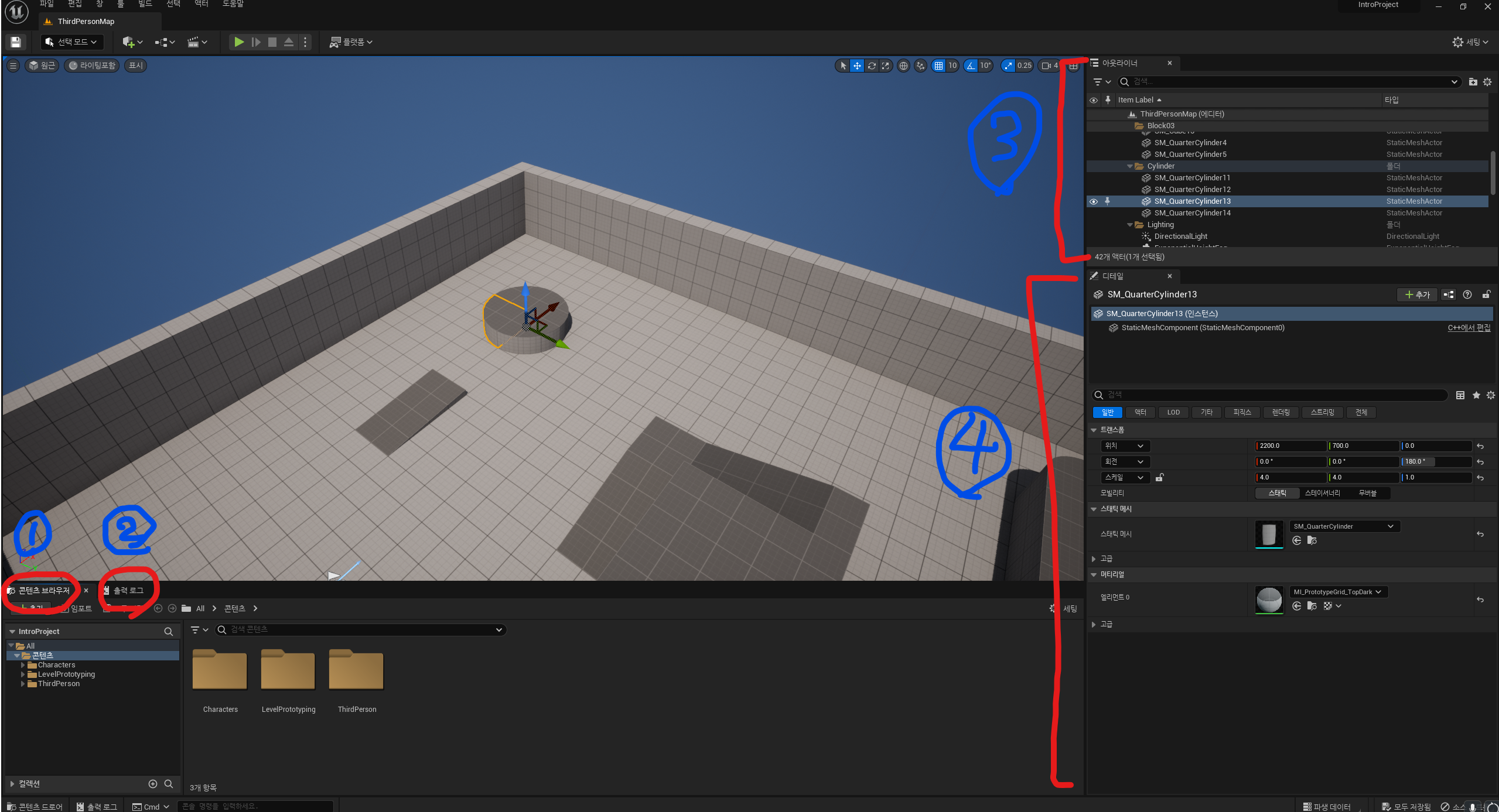Toggle visibility eye for SM_QuarterCylinder13

point(1093,201)
